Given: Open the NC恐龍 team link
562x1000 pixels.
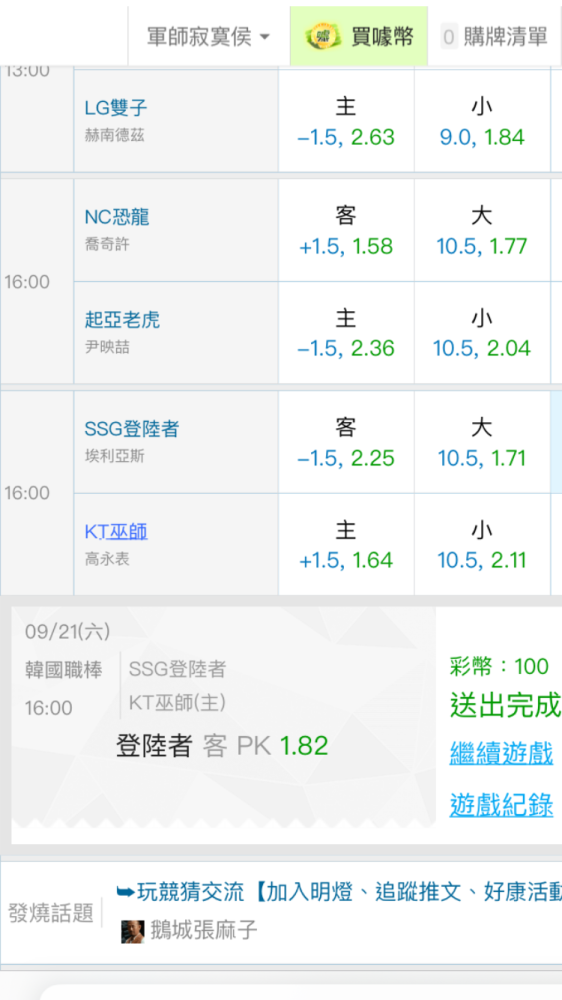Looking at the screenshot, I should 117,217.
